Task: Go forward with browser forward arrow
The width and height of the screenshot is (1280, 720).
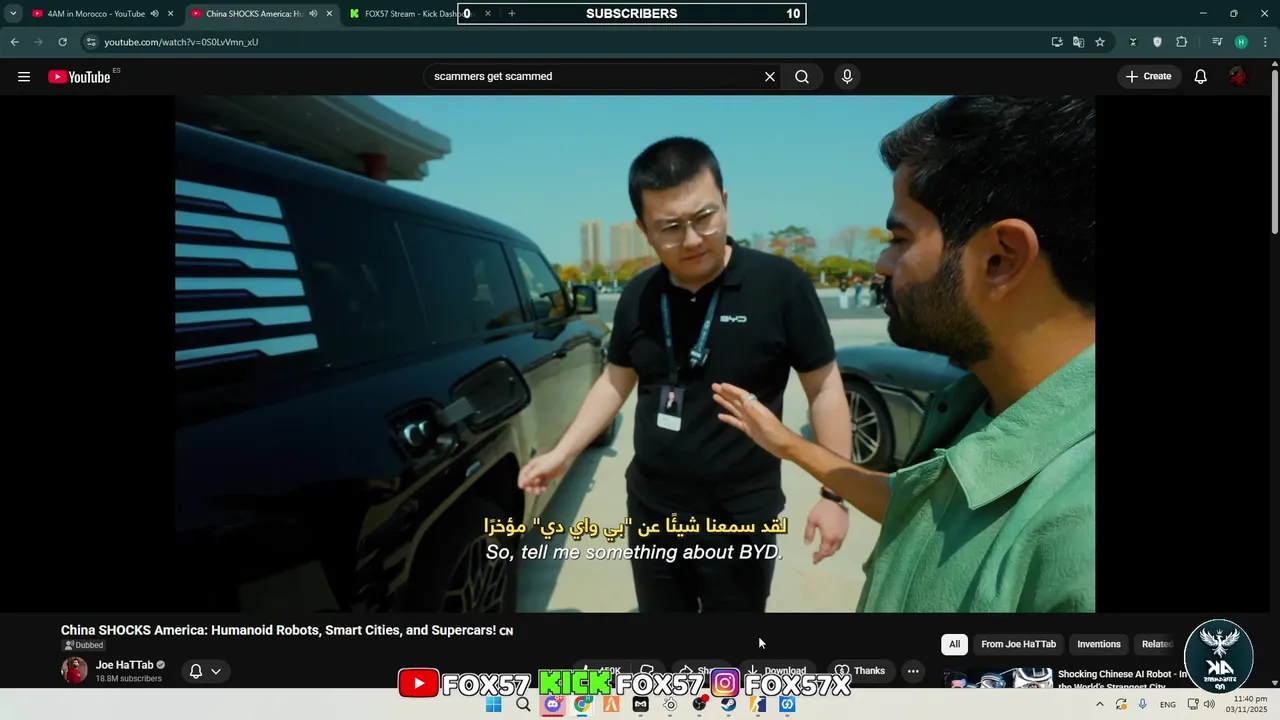Action: tap(38, 42)
